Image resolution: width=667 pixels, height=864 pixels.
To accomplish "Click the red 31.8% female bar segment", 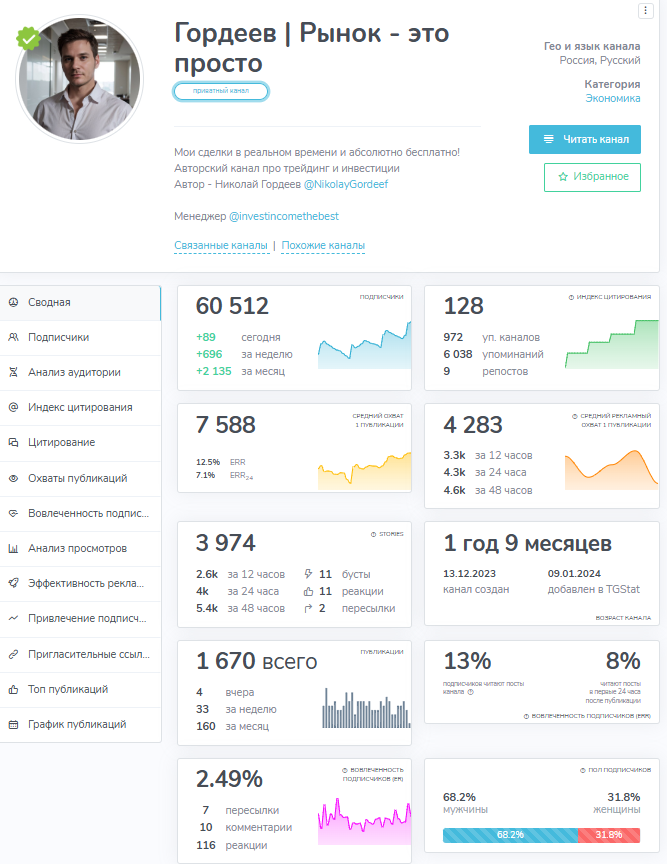I will coord(609,835).
